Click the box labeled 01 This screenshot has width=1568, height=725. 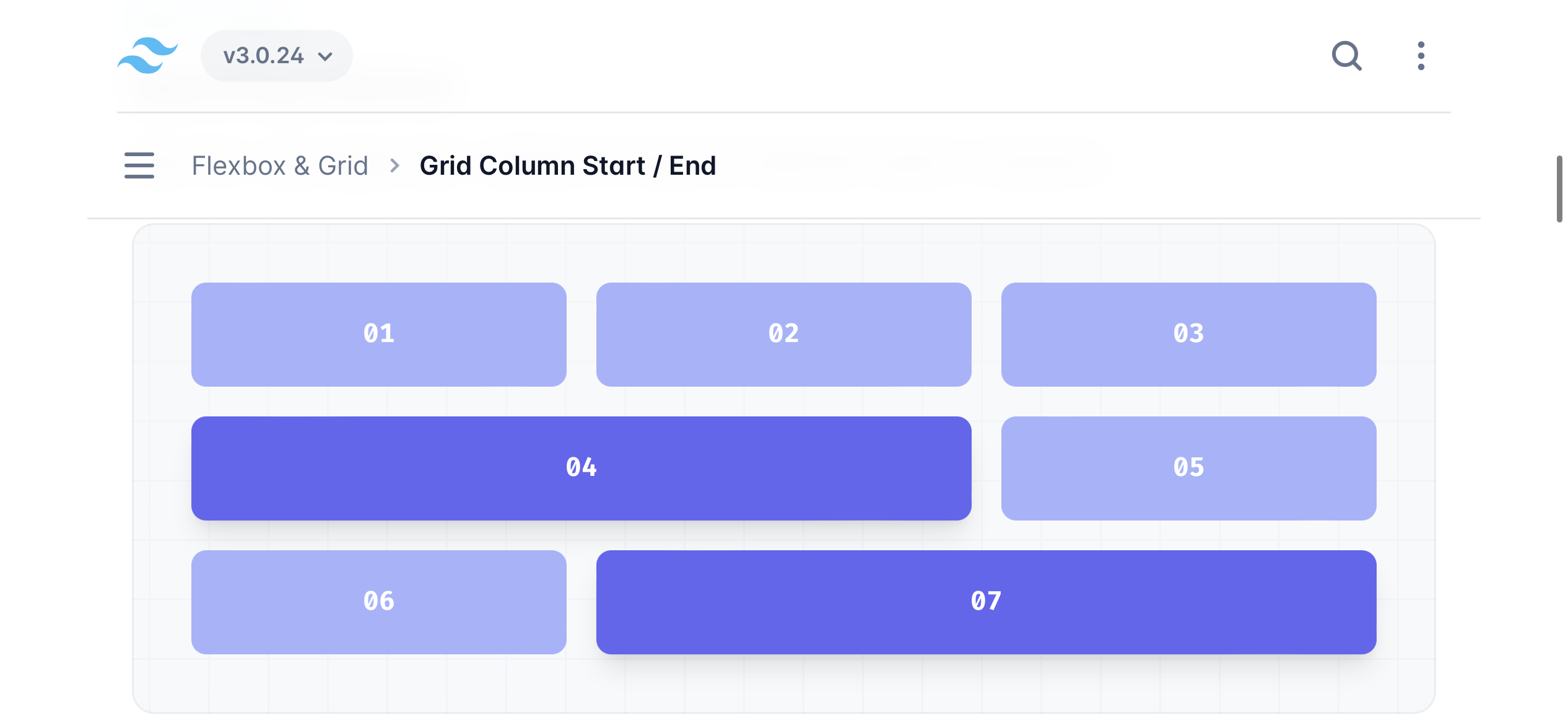coord(378,334)
